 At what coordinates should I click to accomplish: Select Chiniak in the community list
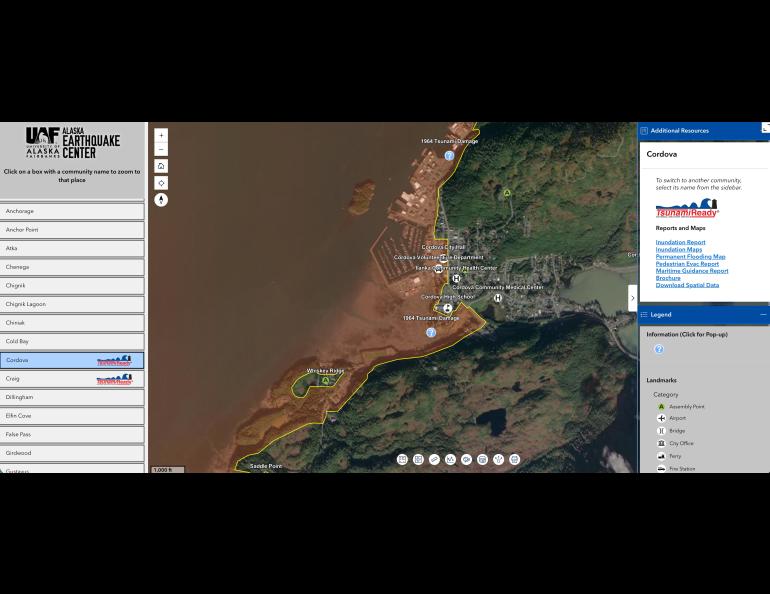(72, 323)
